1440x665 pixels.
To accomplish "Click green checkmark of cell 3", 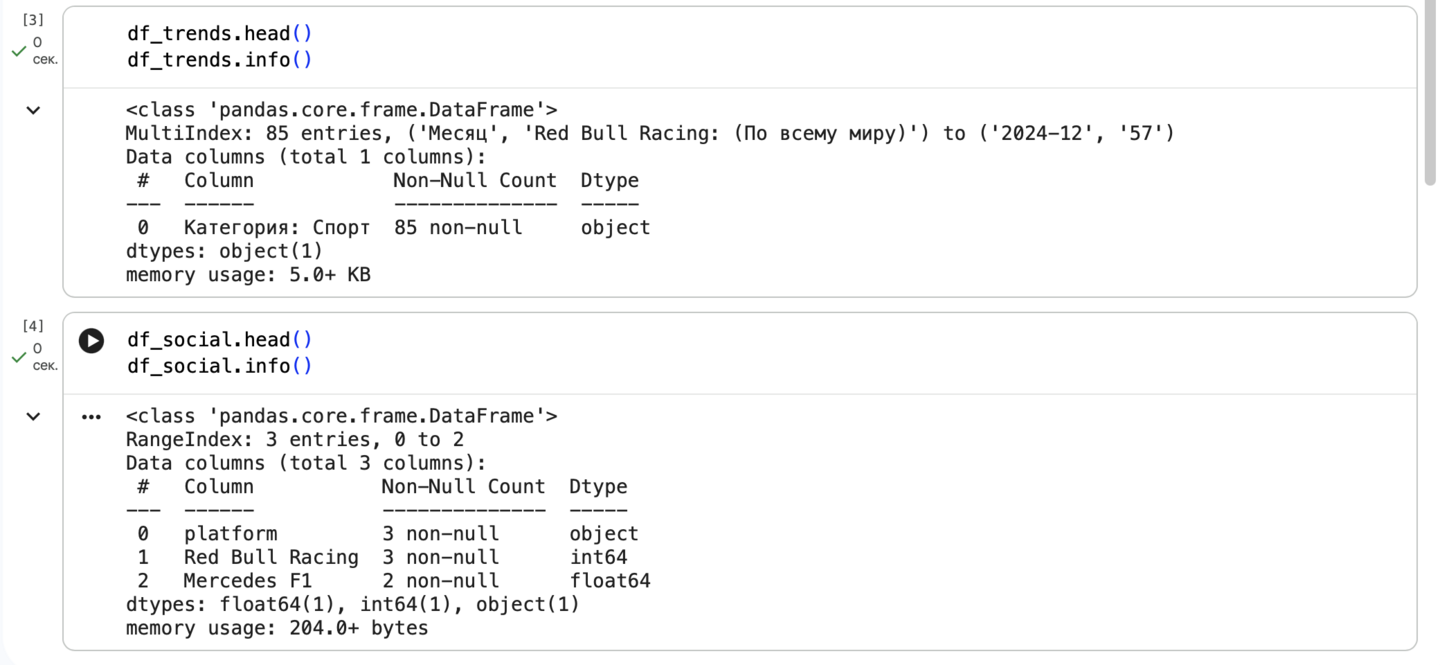I will [18, 51].
